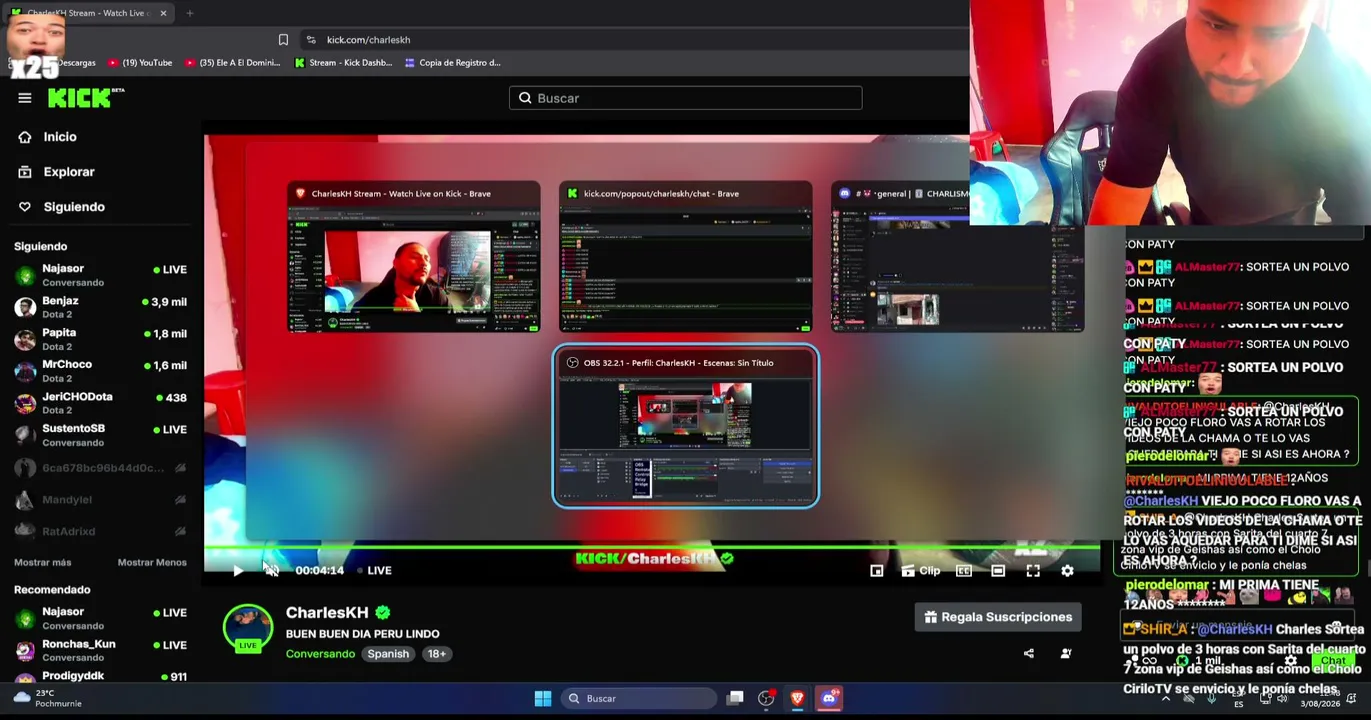
Task: Open Brave browser taskbar icon
Action: (797, 699)
